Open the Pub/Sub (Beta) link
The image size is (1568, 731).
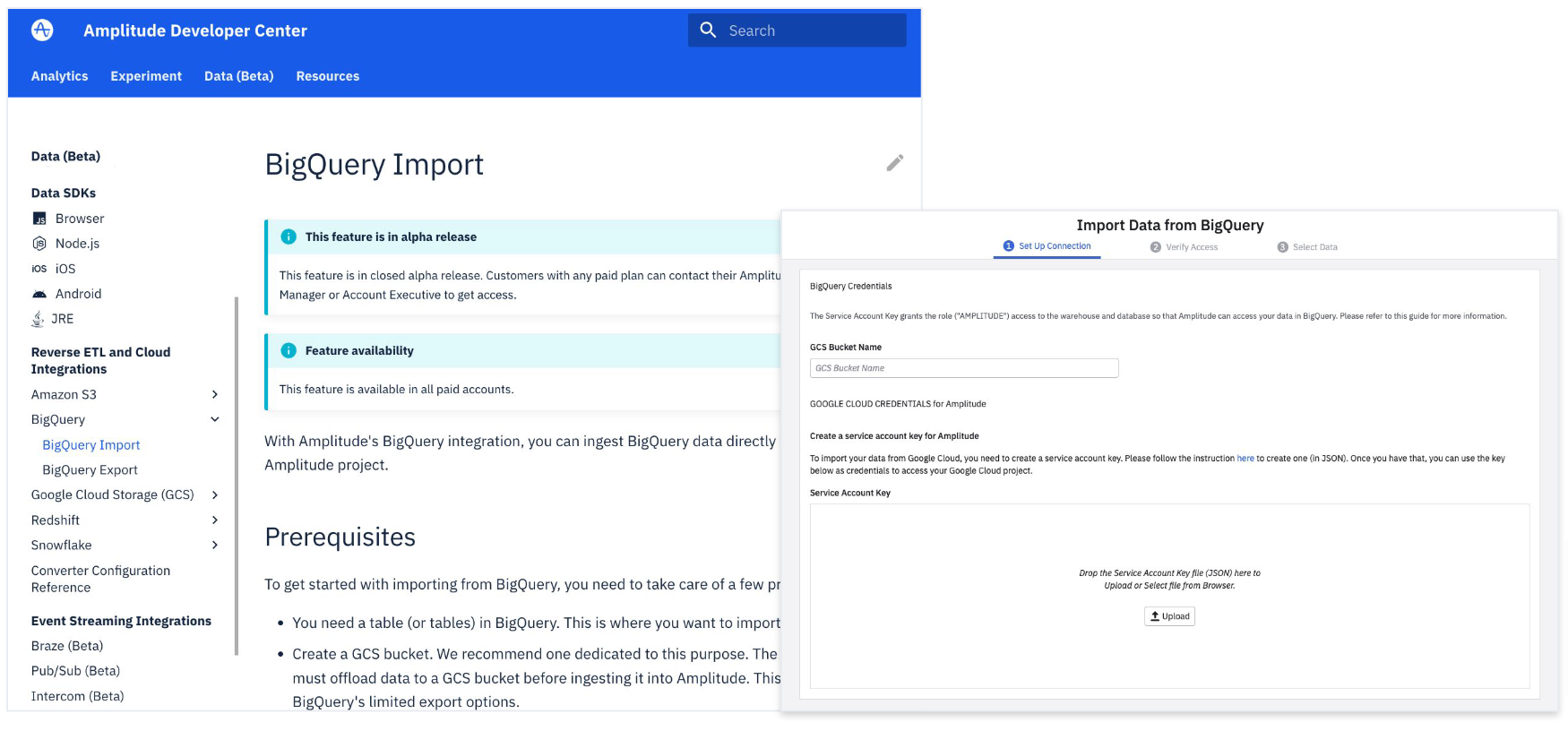75,671
